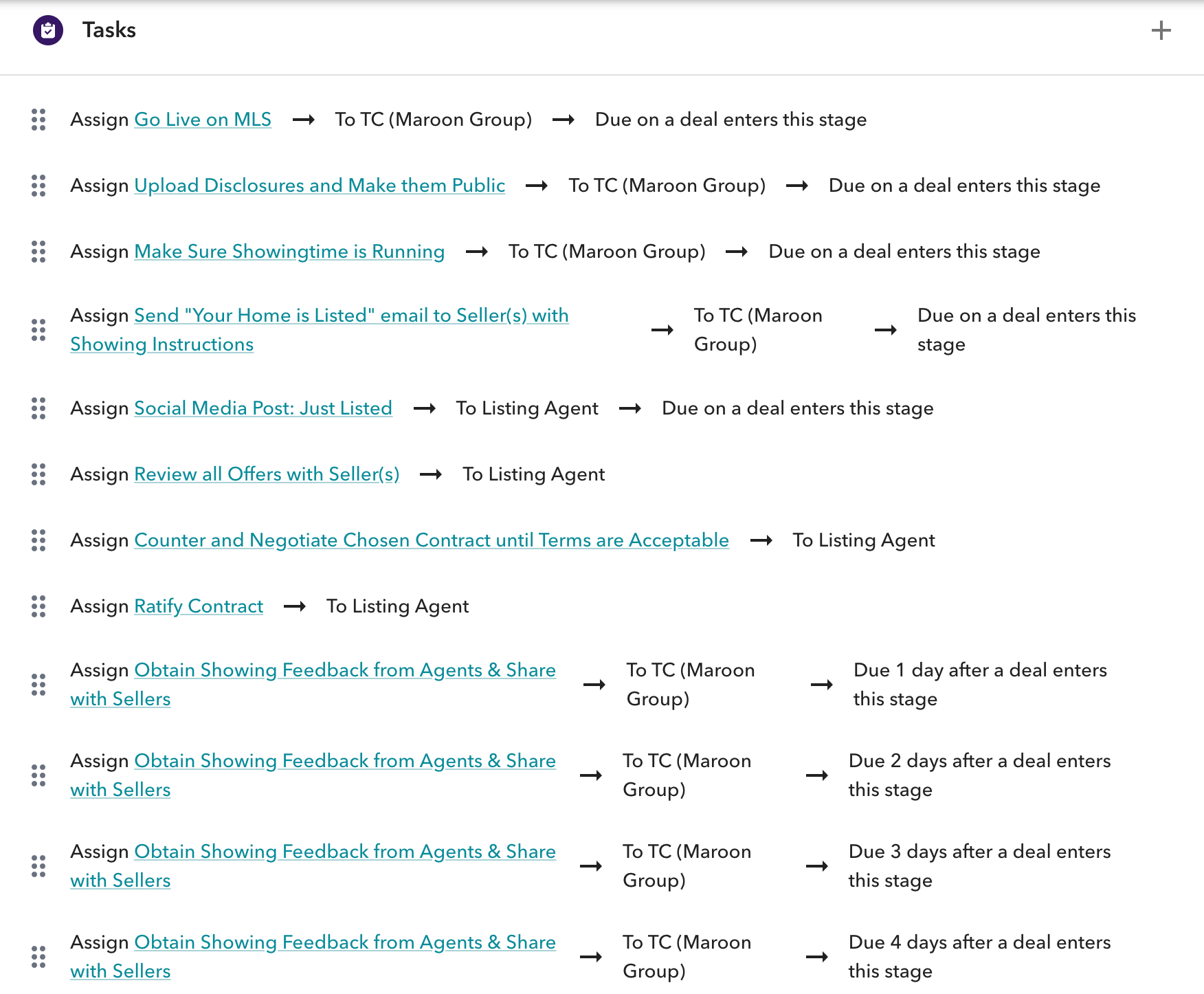Click Due 2 days after a deal enters text
Viewport: 1204px width, 994px height.
(979, 775)
